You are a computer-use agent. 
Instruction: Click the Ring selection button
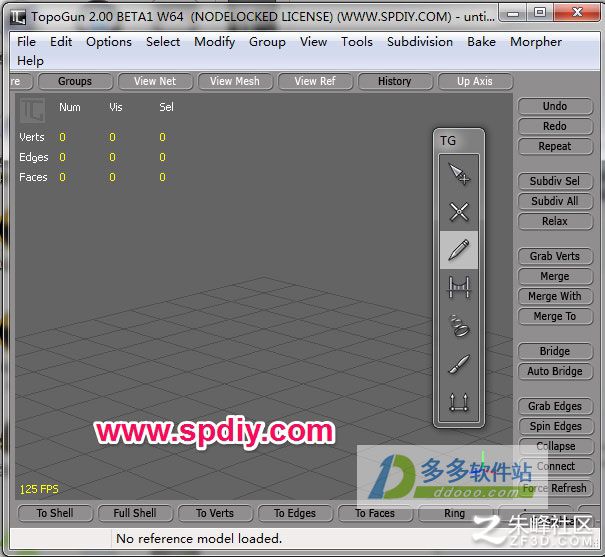pos(454,513)
